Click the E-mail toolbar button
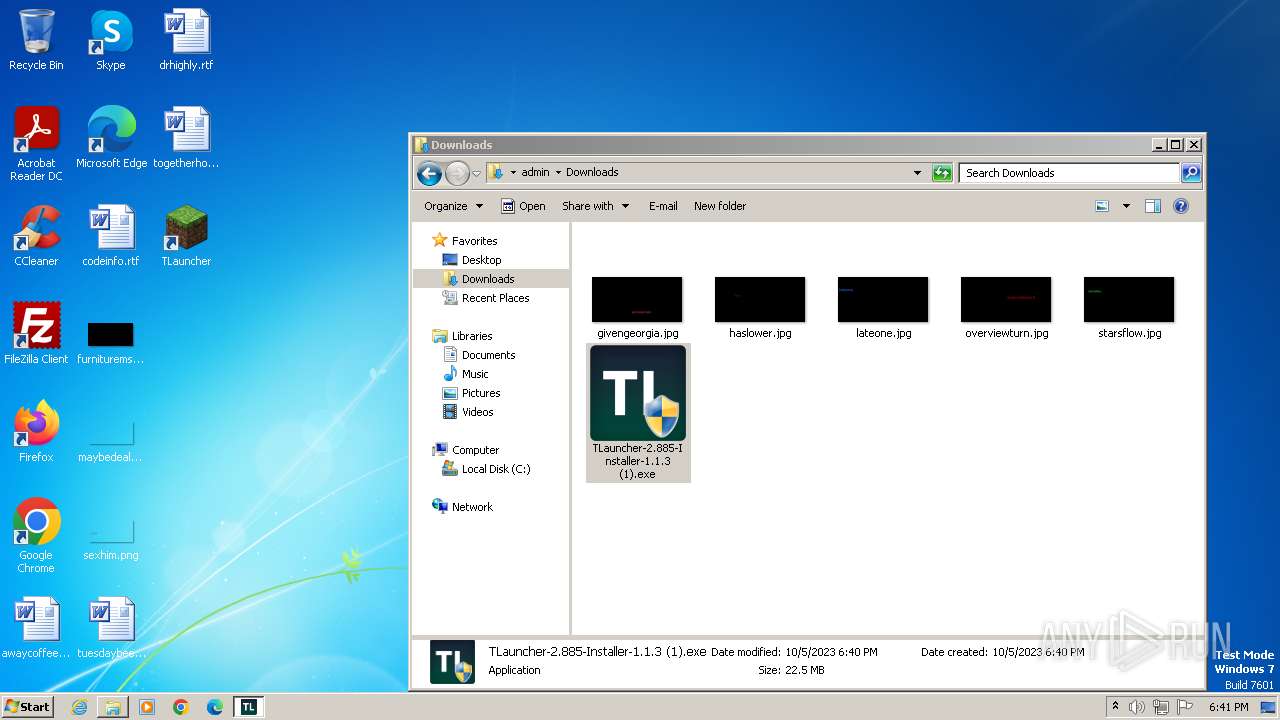This screenshot has width=1280, height=720. [663, 206]
